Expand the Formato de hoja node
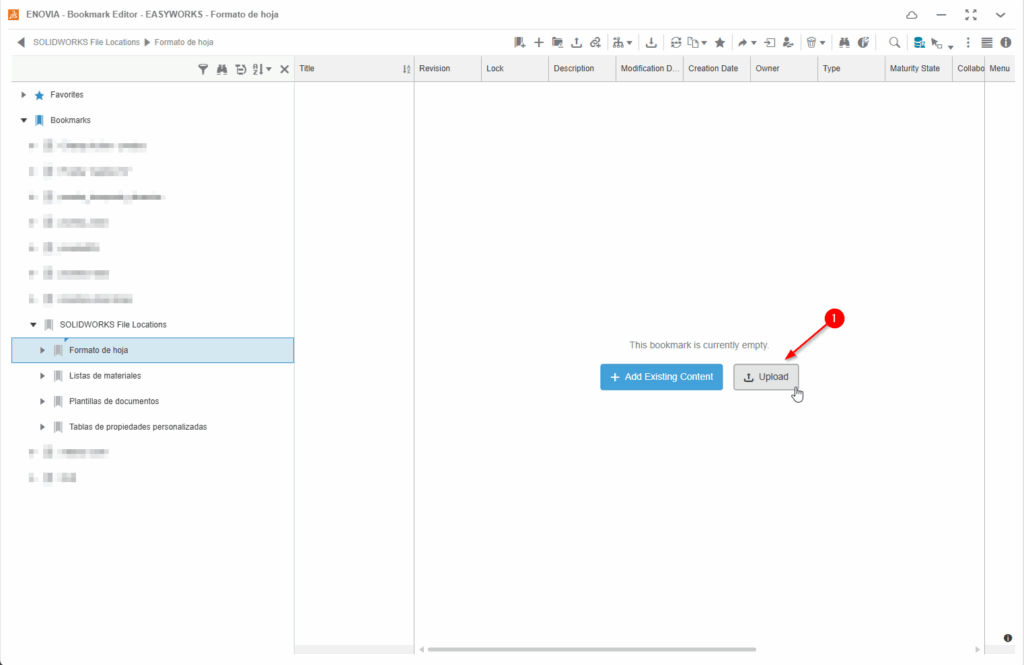 click(42, 350)
